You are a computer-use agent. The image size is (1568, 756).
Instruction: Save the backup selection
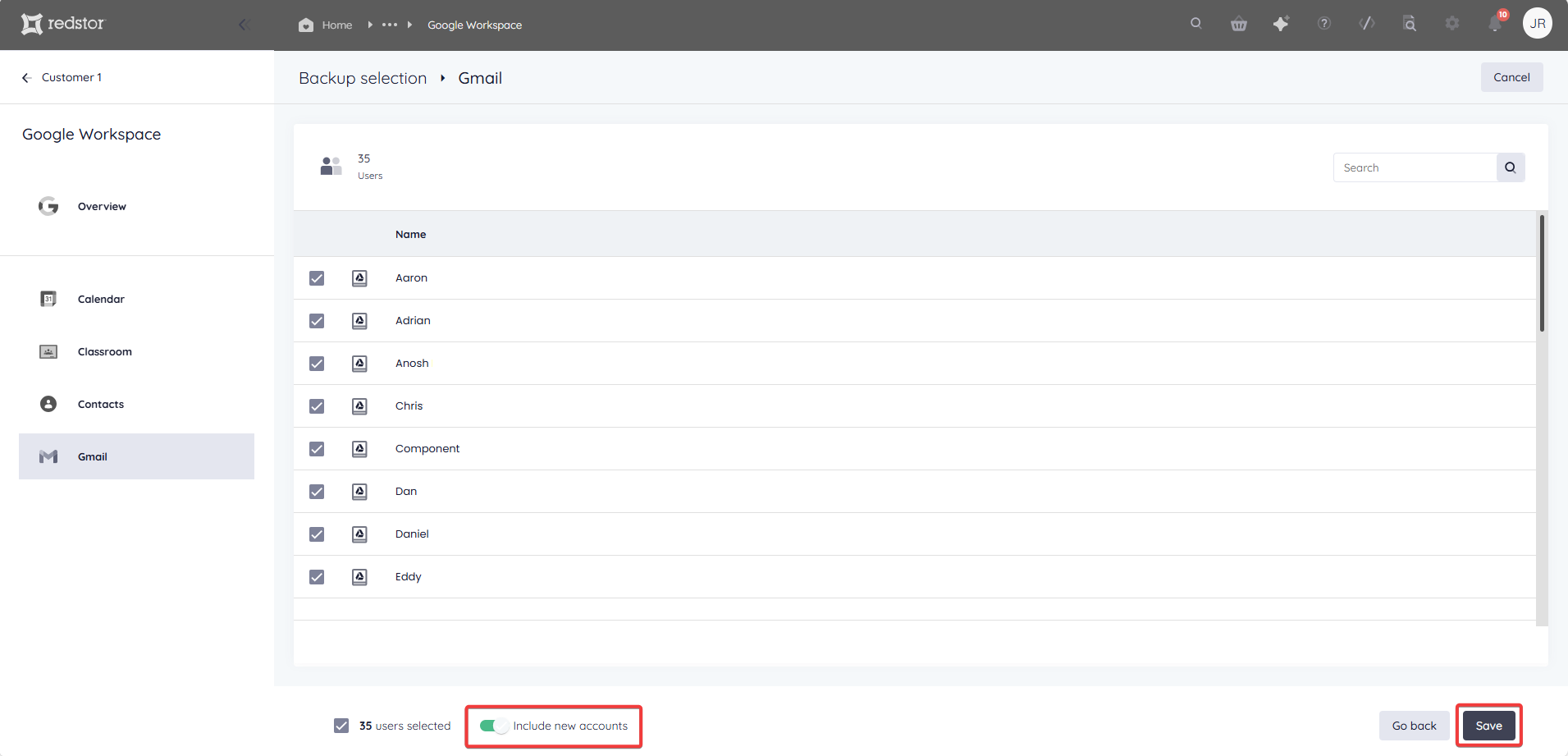pyautogui.click(x=1488, y=726)
